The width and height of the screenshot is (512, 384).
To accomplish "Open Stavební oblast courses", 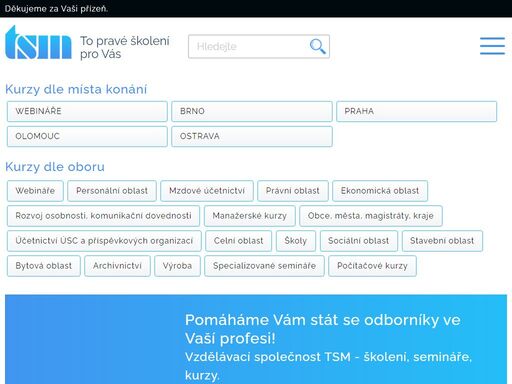I will [442, 241].
